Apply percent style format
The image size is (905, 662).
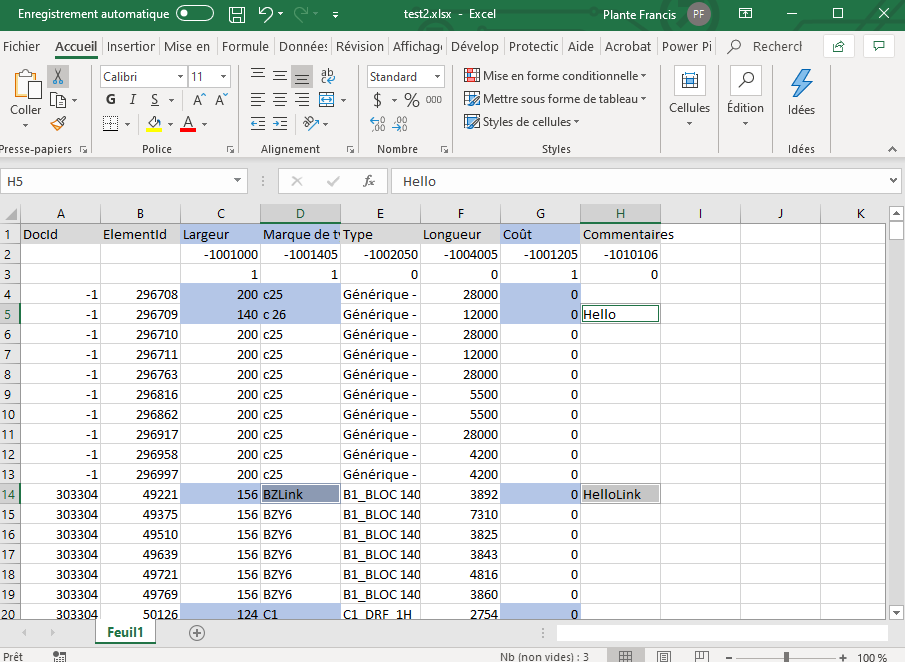pos(412,100)
